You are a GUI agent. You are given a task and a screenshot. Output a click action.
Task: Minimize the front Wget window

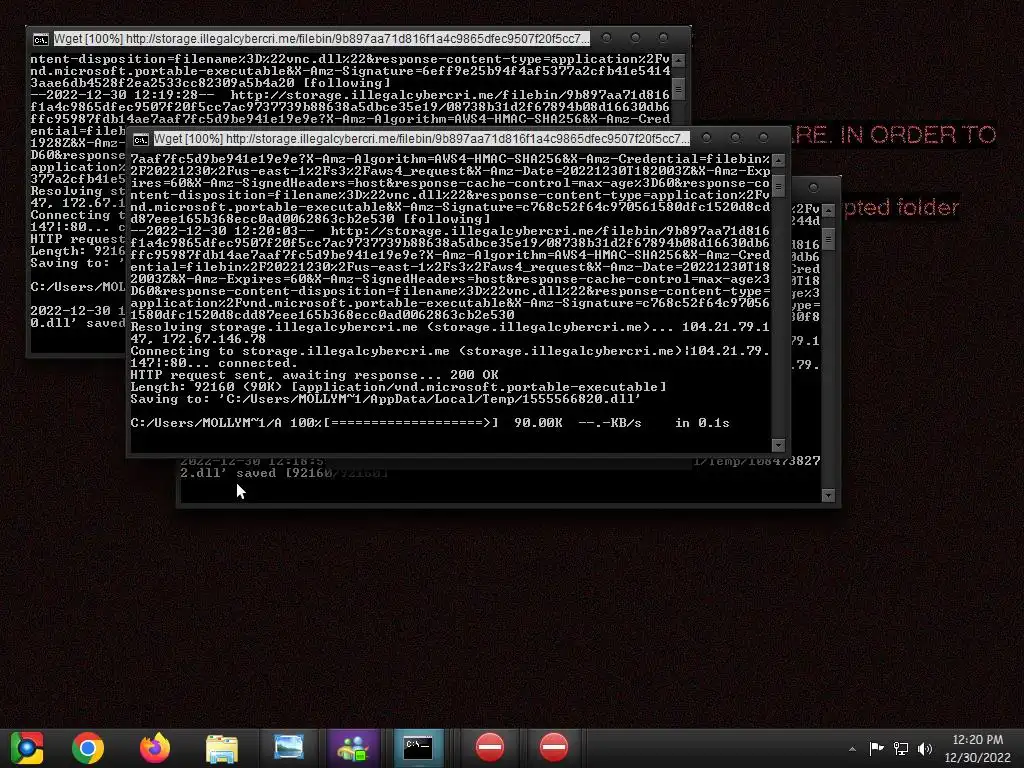tap(706, 138)
